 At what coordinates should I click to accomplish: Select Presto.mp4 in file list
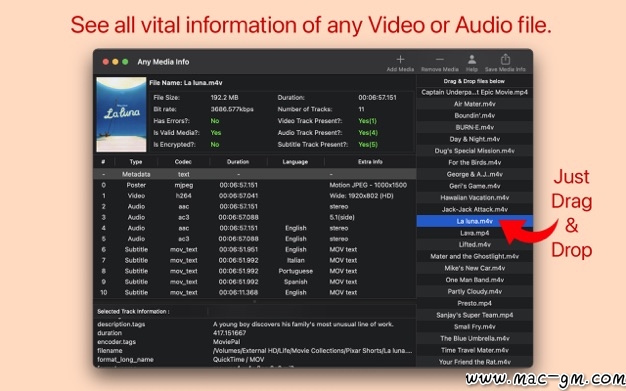pos(474,303)
